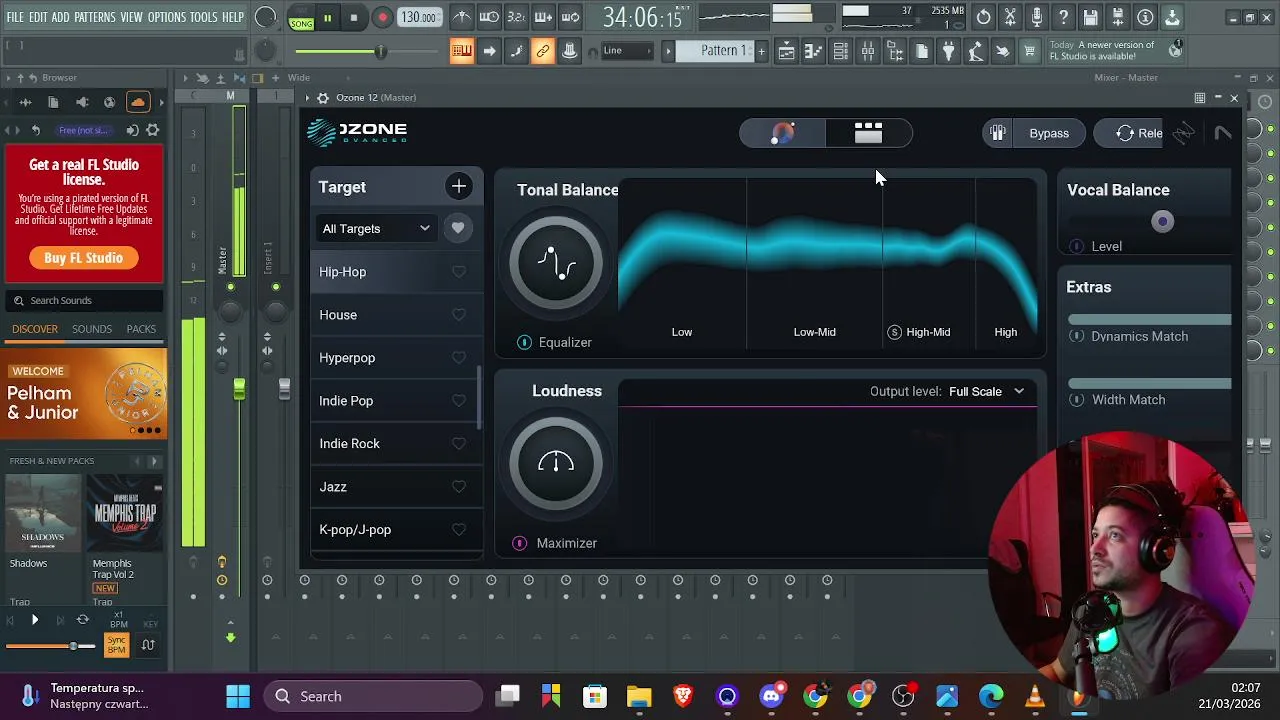Solo the High-Mid band

(895, 332)
